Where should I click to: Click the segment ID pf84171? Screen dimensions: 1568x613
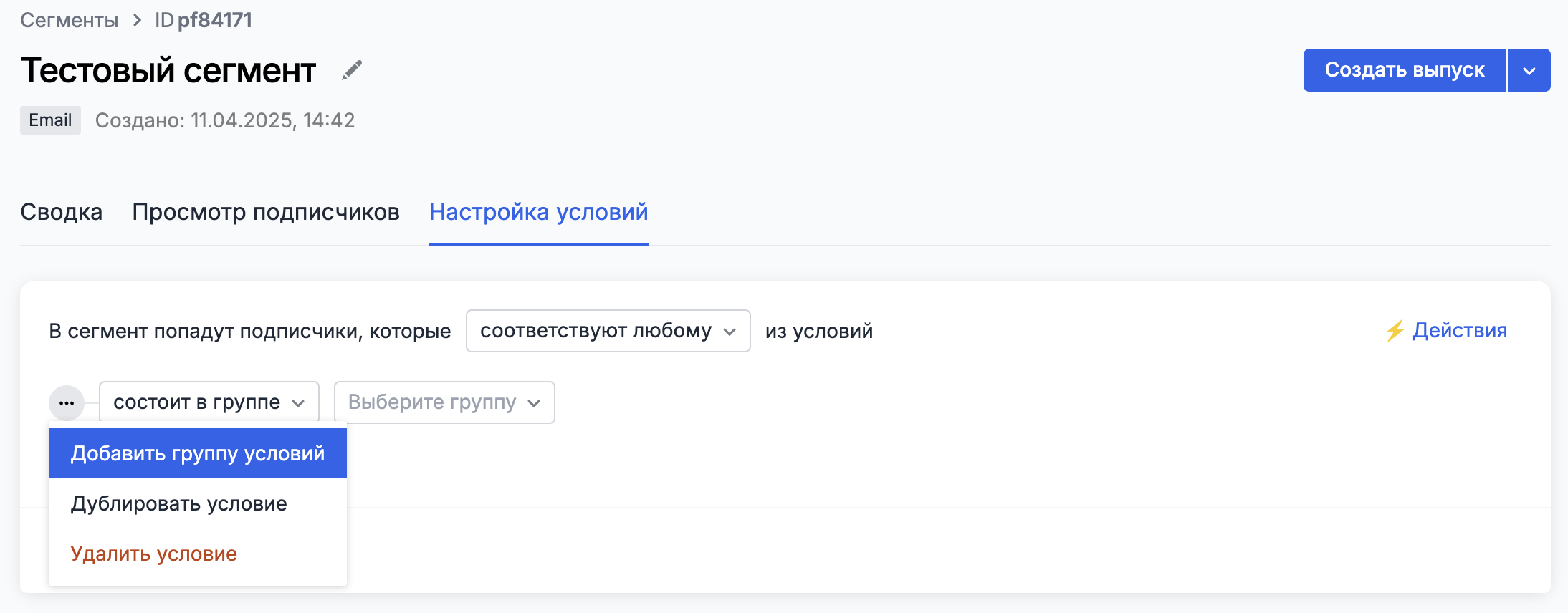(214, 20)
